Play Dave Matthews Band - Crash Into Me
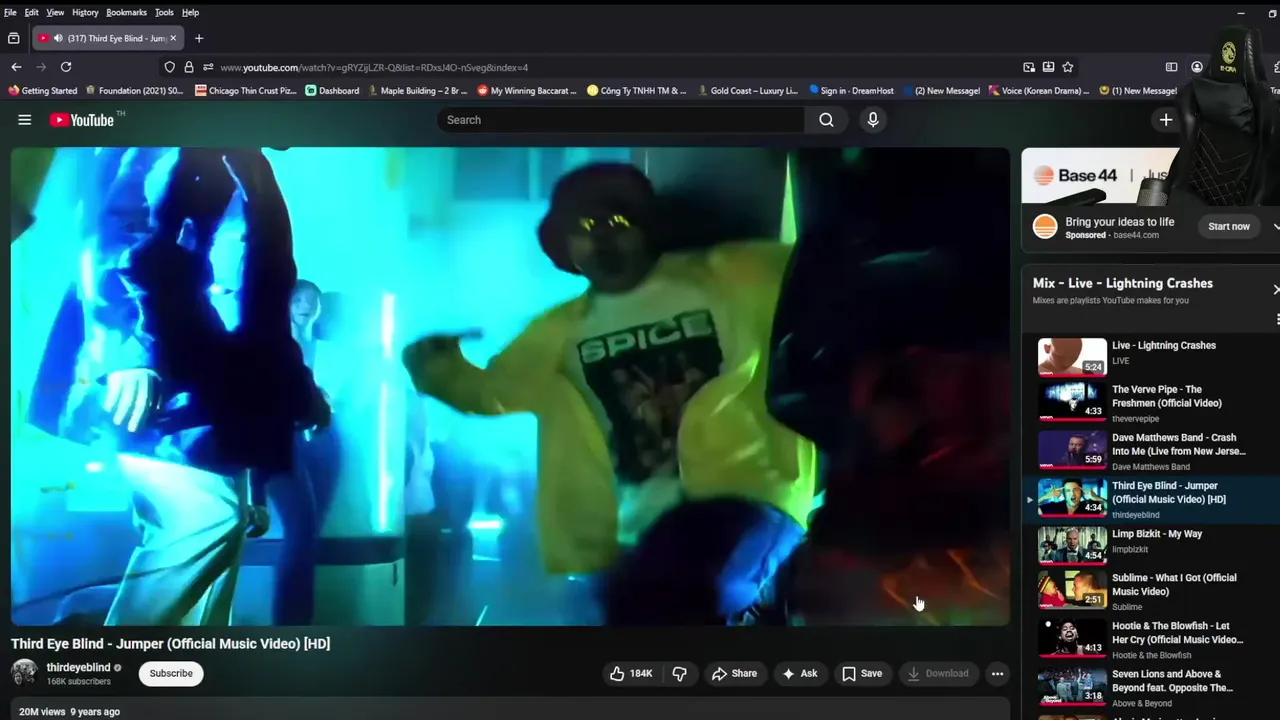This screenshot has height=720, width=1280. pyautogui.click(x=1150, y=451)
